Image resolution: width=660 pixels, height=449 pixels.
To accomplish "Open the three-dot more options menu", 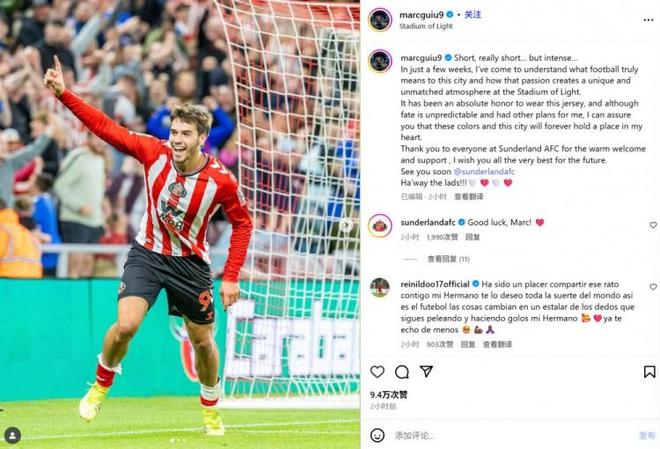I will [648, 20].
